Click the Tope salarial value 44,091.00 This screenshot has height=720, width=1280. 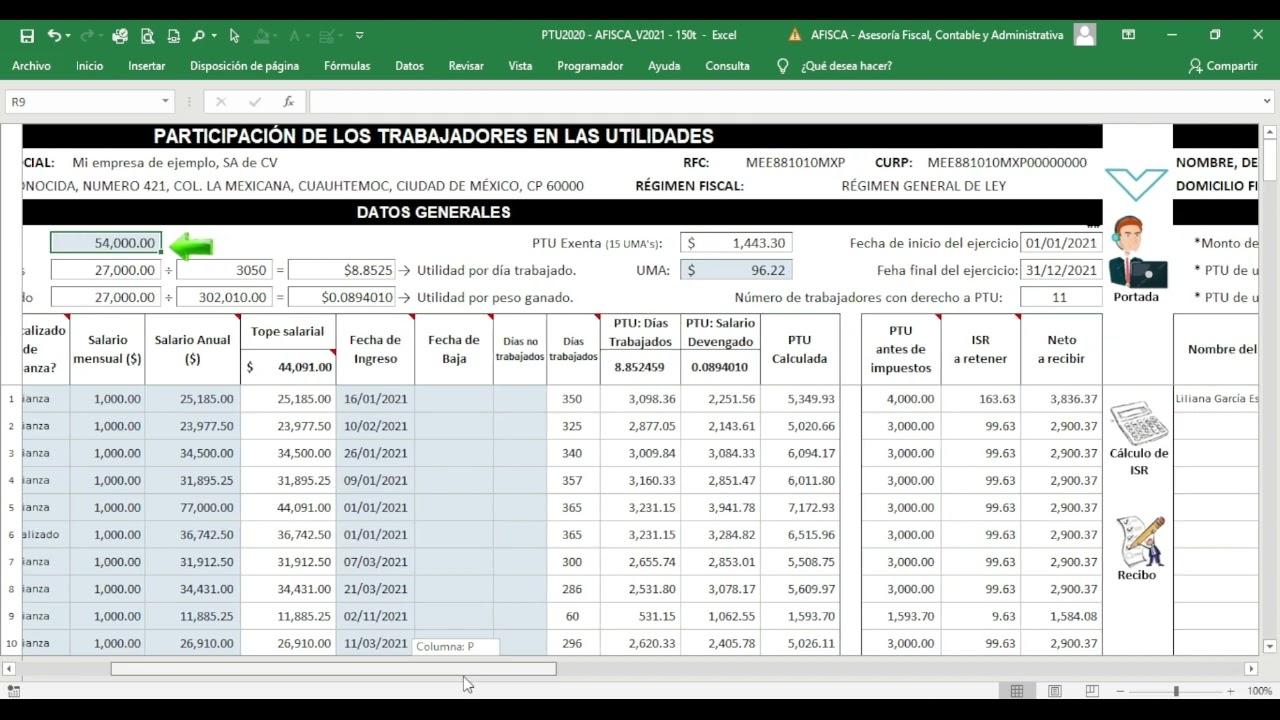[288, 367]
